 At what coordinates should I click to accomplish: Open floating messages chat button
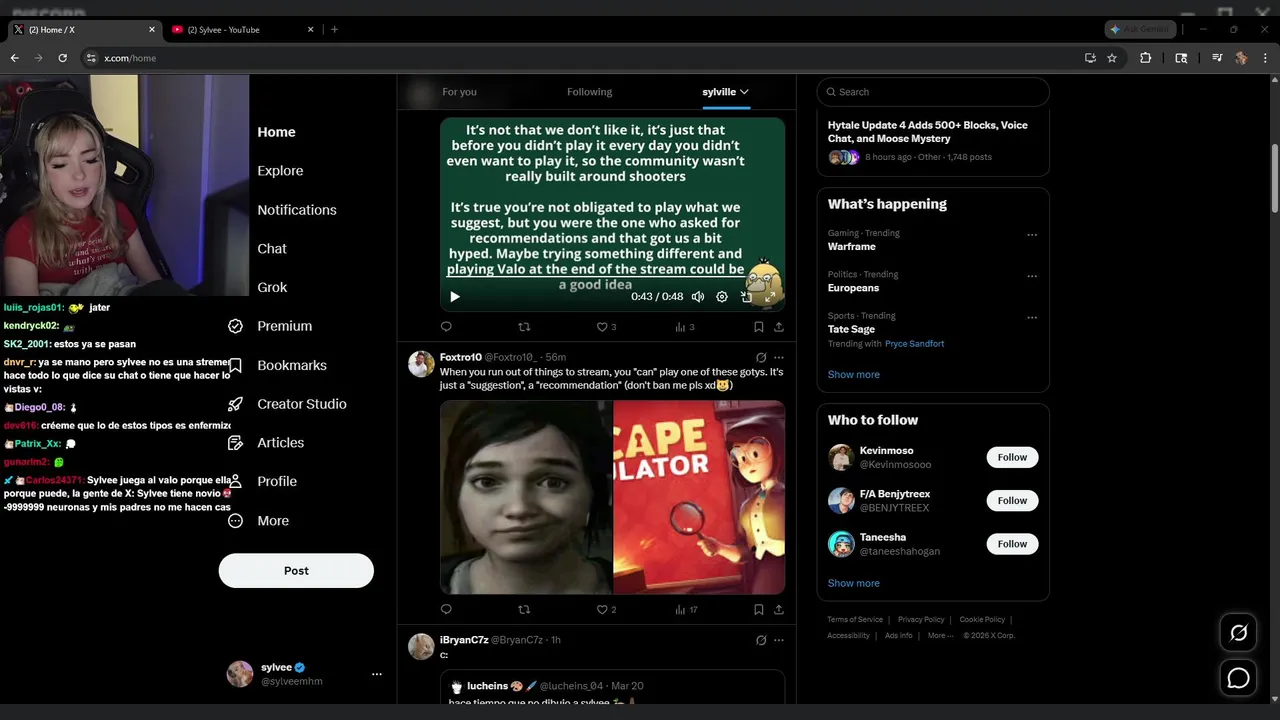click(x=1238, y=678)
